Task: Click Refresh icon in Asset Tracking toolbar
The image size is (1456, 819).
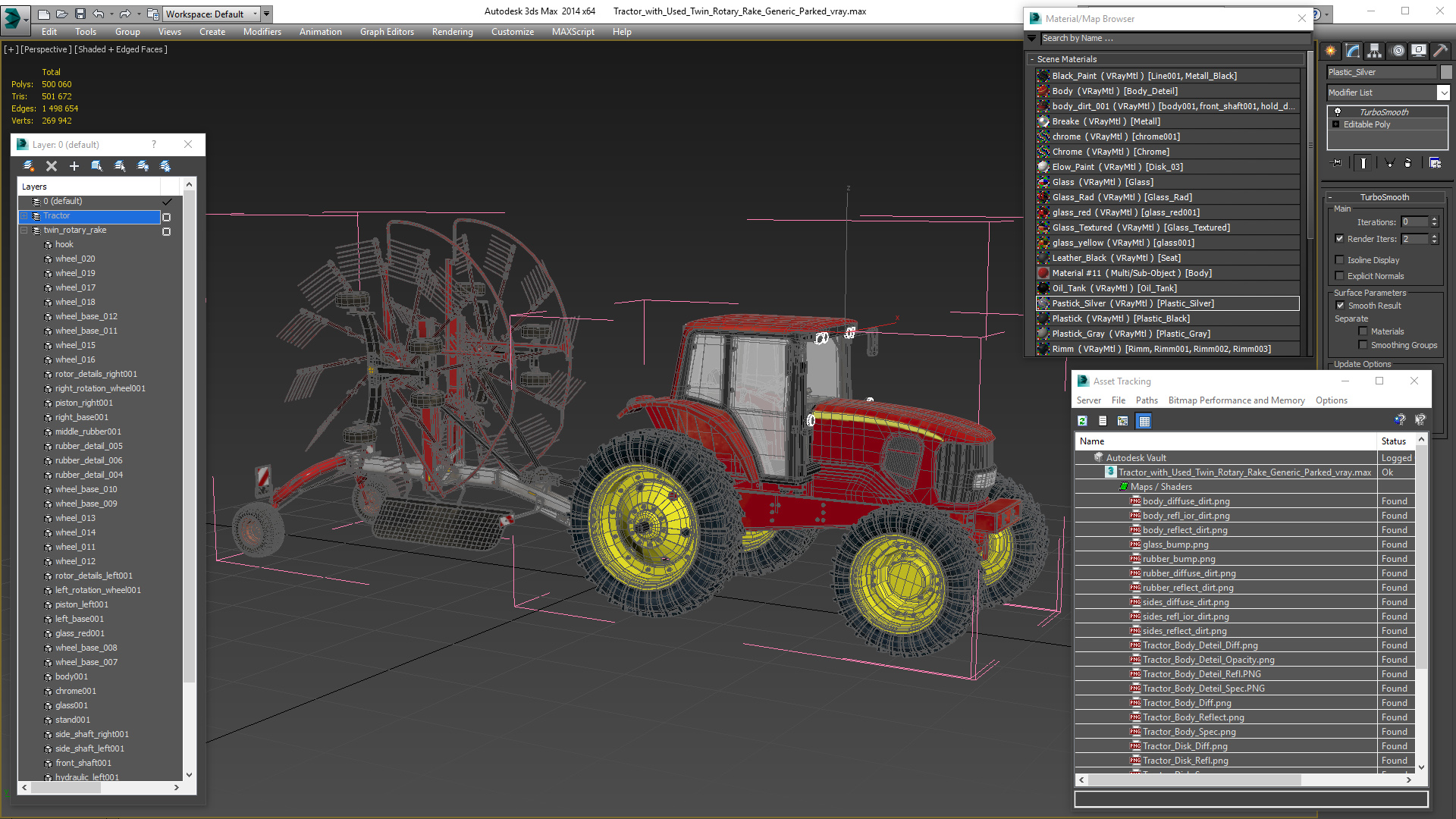Action: point(1083,421)
